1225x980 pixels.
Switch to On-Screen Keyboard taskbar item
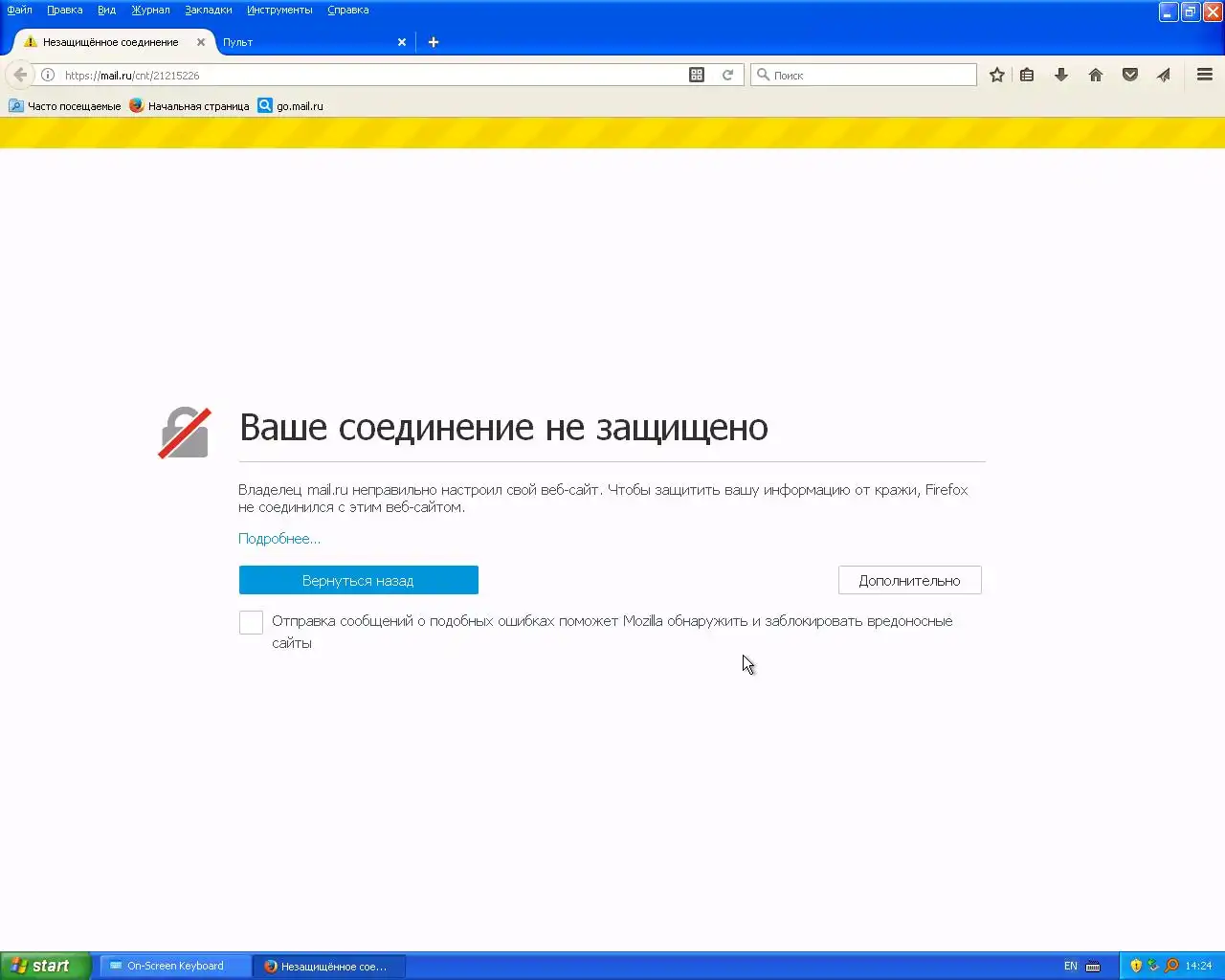tap(176, 966)
